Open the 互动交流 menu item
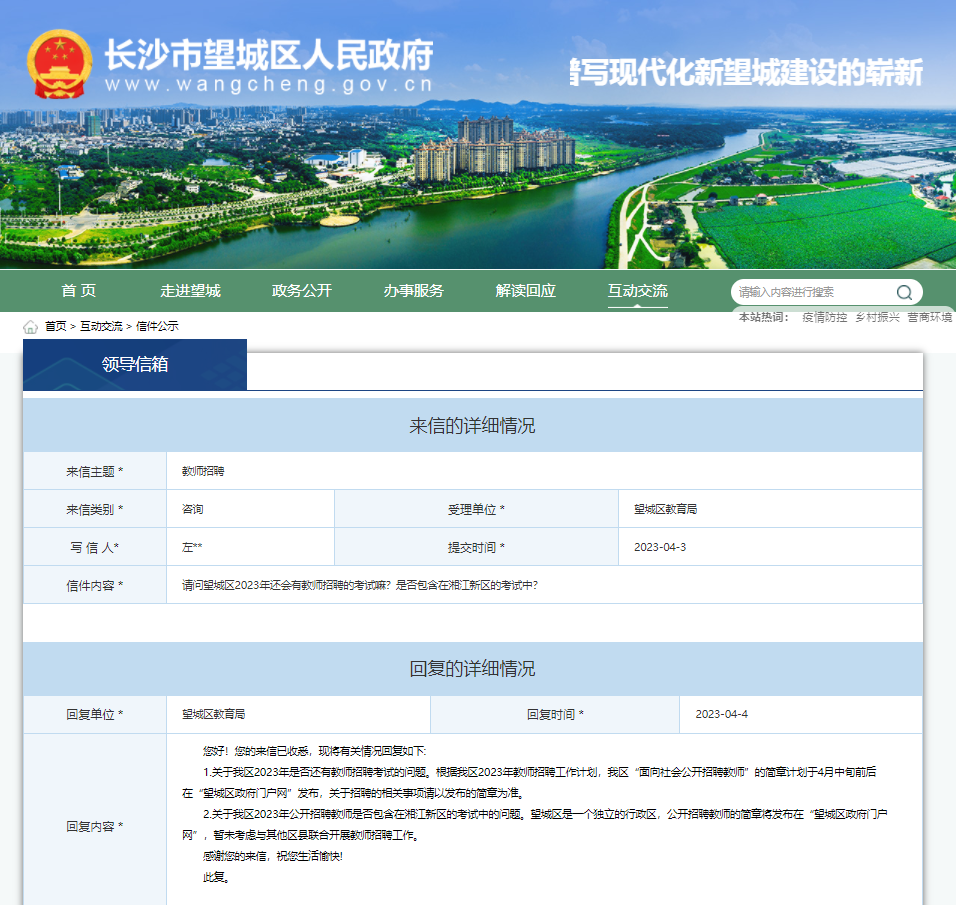 click(x=638, y=291)
